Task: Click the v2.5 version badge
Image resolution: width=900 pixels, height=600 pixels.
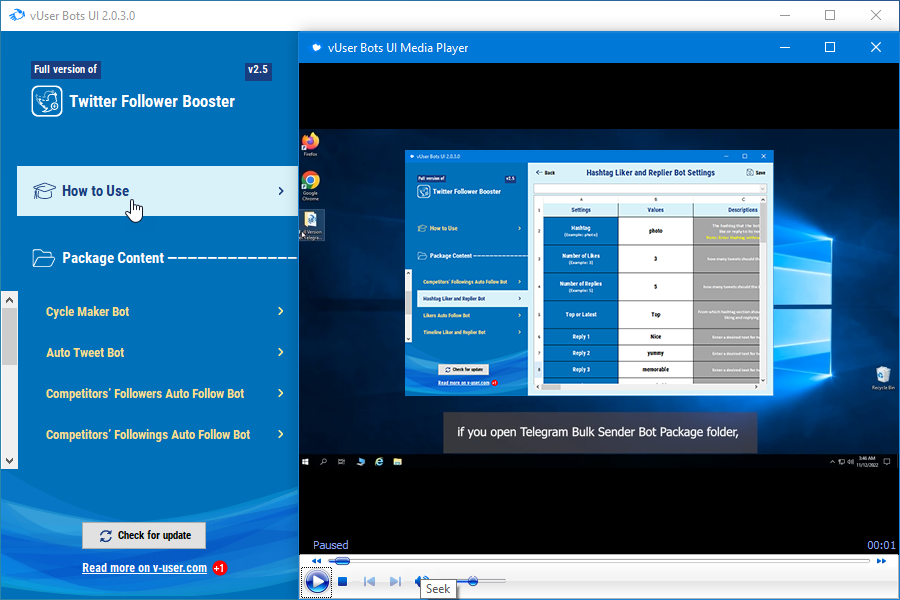Action: click(x=258, y=70)
